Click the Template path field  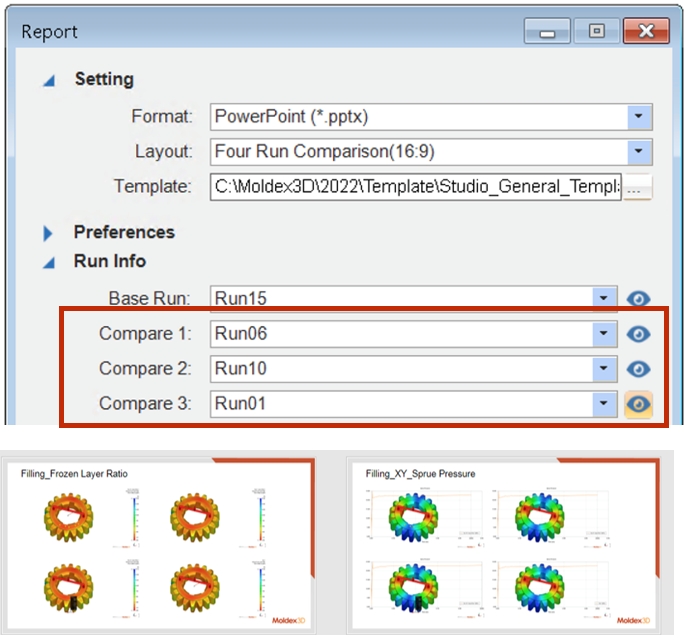(415, 187)
